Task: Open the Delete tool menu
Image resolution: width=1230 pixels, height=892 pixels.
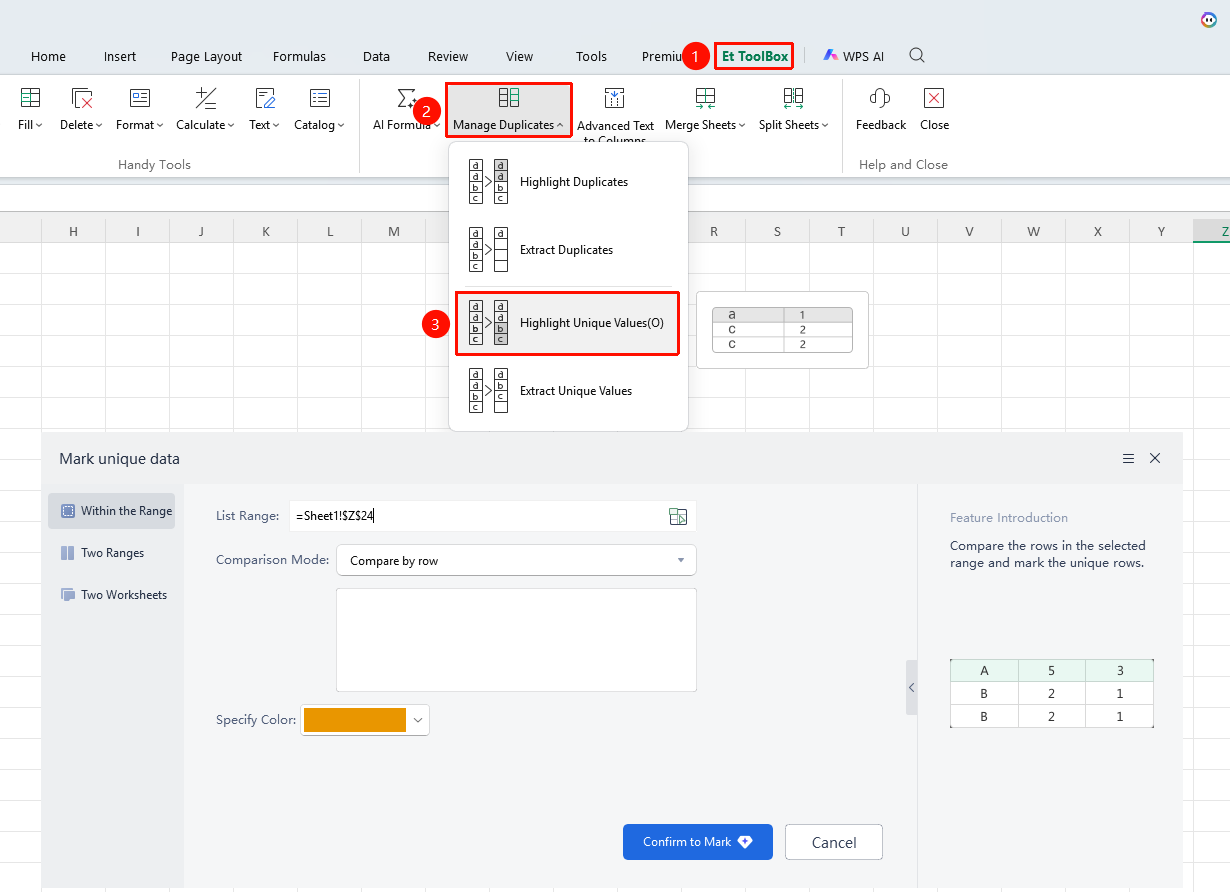Action: [81, 109]
